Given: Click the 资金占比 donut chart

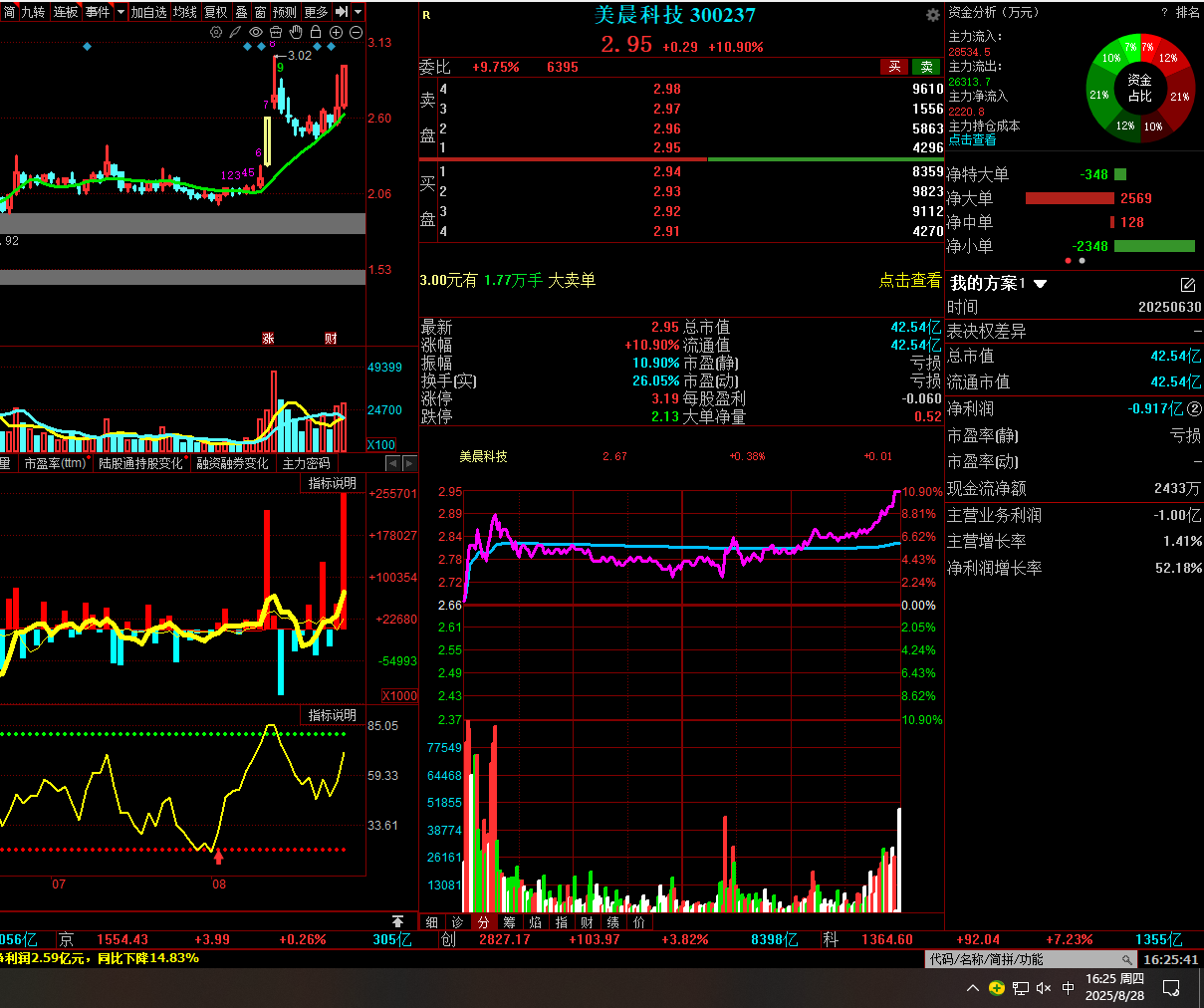Looking at the screenshot, I should (x=1140, y=88).
